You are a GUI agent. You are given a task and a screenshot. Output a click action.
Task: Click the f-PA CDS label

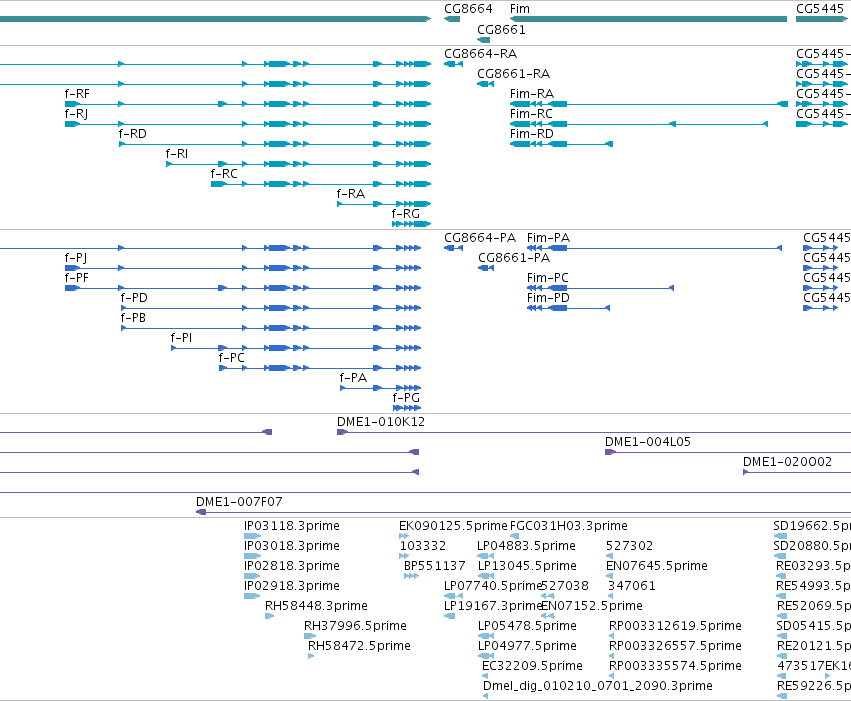pyautogui.click(x=353, y=378)
